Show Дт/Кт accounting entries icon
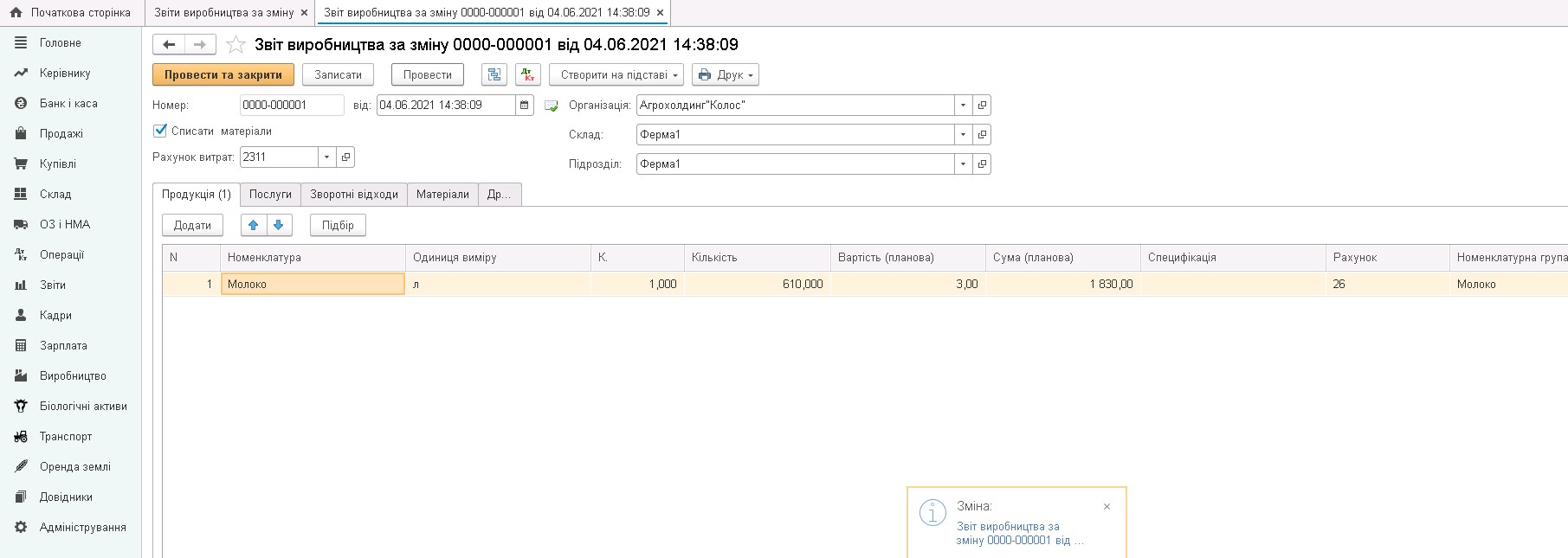The image size is (1568, 558). point(527,75)
